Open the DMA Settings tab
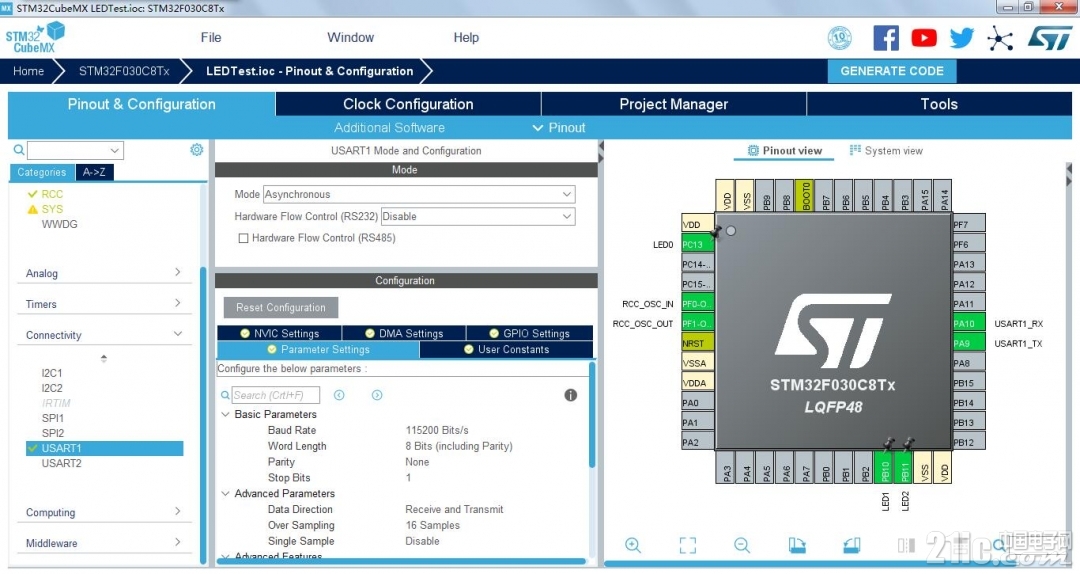This screenshot has height=574, width=1080. (x=404, y=334)
